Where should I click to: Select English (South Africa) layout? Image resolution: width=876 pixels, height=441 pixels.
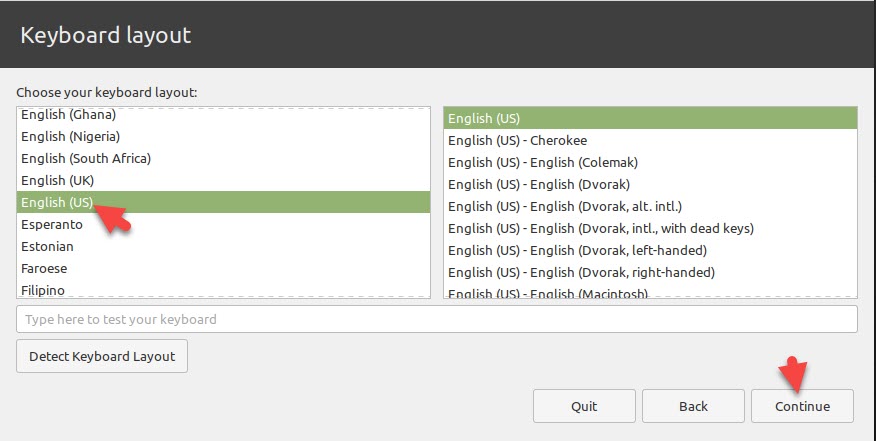pyautogui.click(x=86, y=158)
